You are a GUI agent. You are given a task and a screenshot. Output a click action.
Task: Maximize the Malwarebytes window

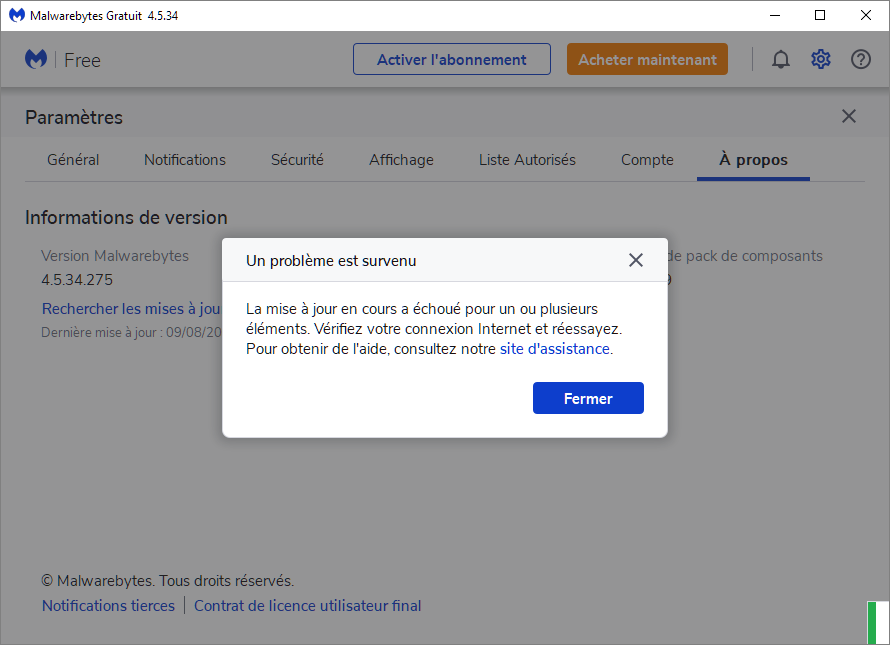coord(820,15)
